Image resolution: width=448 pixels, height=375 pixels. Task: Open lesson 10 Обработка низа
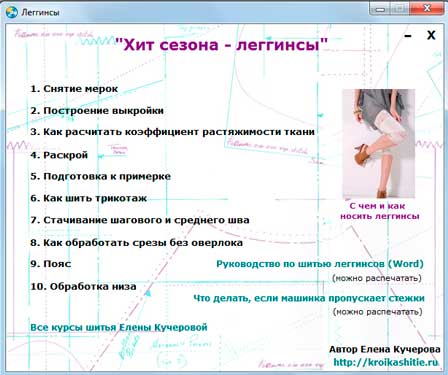(83, 287)
